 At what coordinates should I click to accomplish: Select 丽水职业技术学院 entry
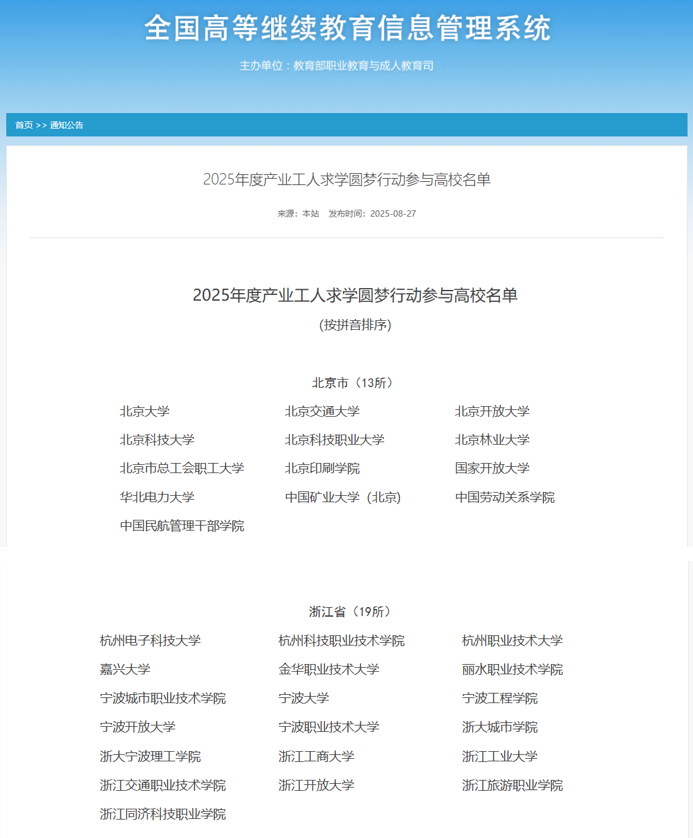[x=512, y=669]
